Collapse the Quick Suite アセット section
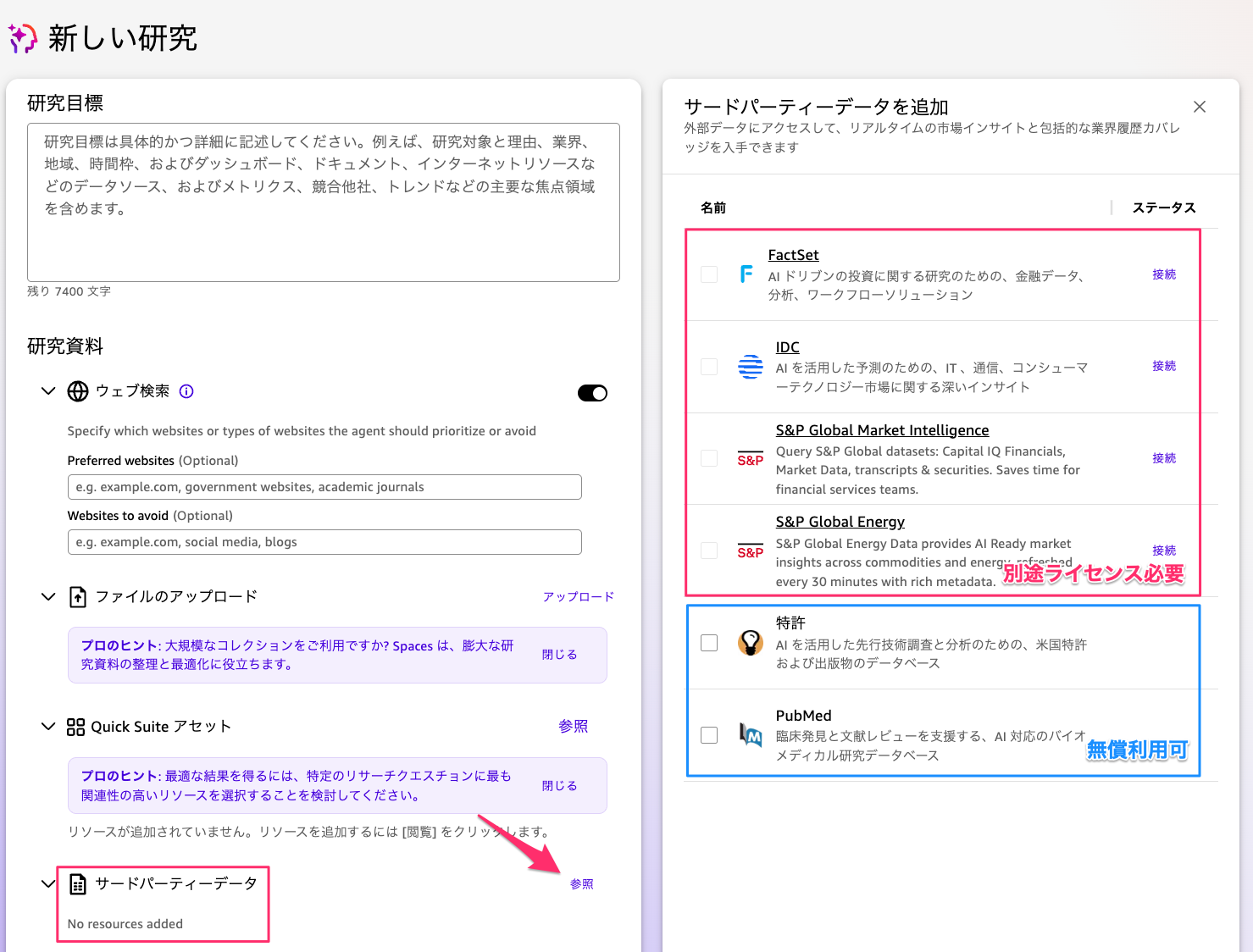1253x952 pixels. pos(48,726)
